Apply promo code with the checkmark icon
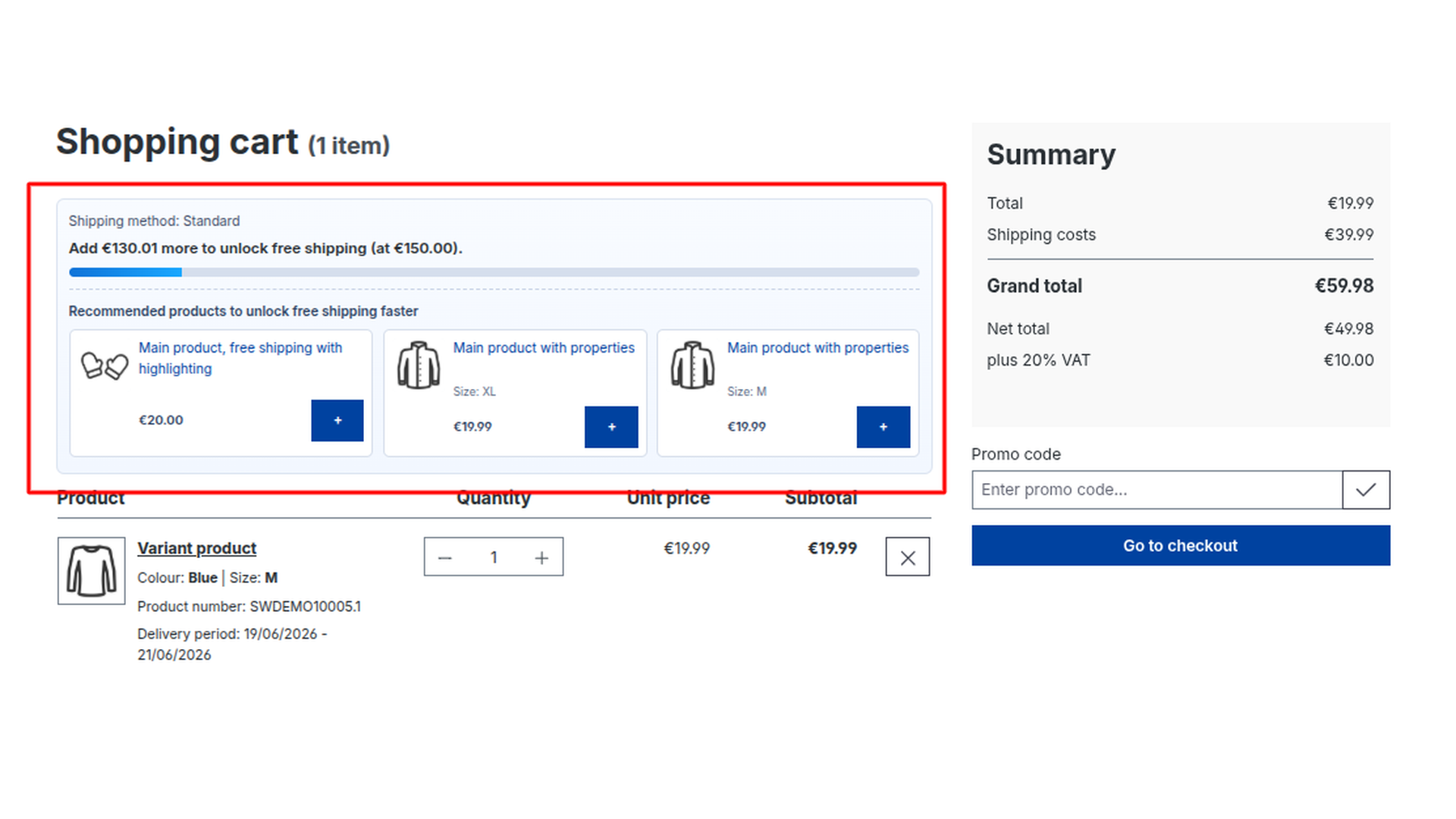 coord(1366,490)
